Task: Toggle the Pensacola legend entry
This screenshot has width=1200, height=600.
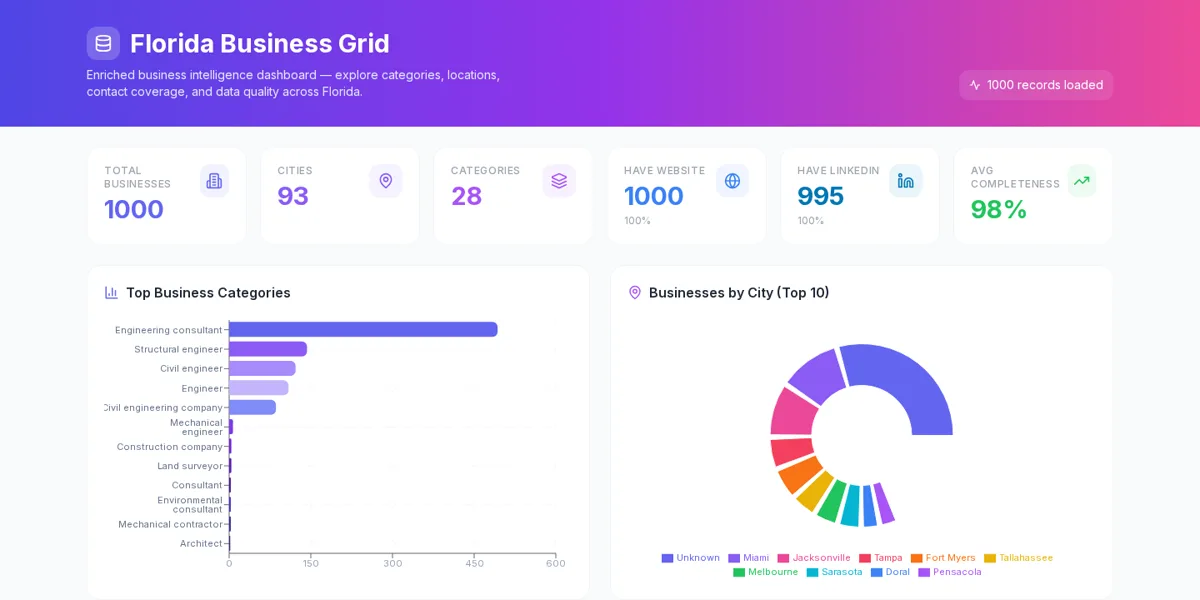Action: point(950,572)
